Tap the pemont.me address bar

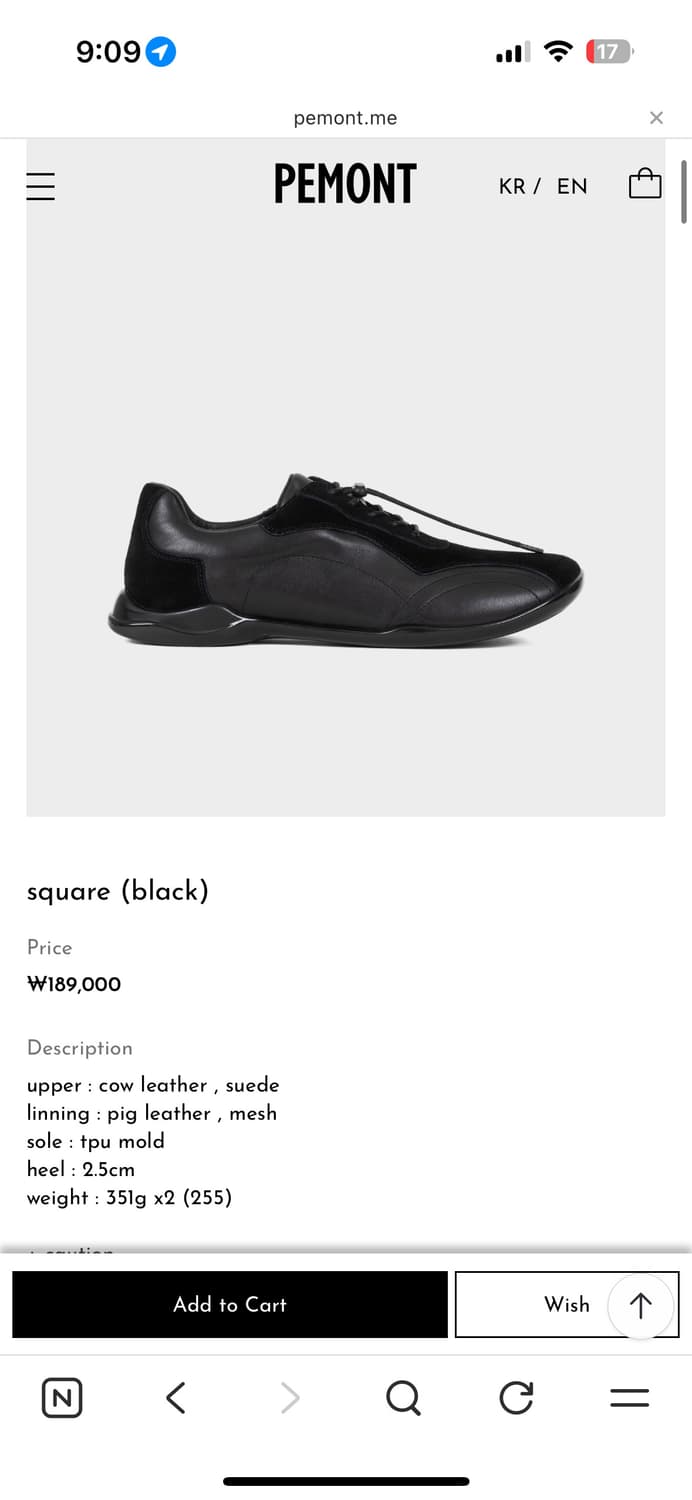pyautogui.click(x=345, y=118)
